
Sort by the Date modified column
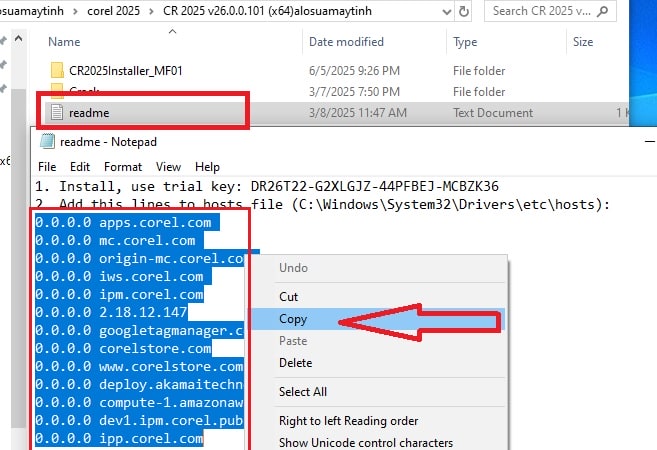(346, 42)
